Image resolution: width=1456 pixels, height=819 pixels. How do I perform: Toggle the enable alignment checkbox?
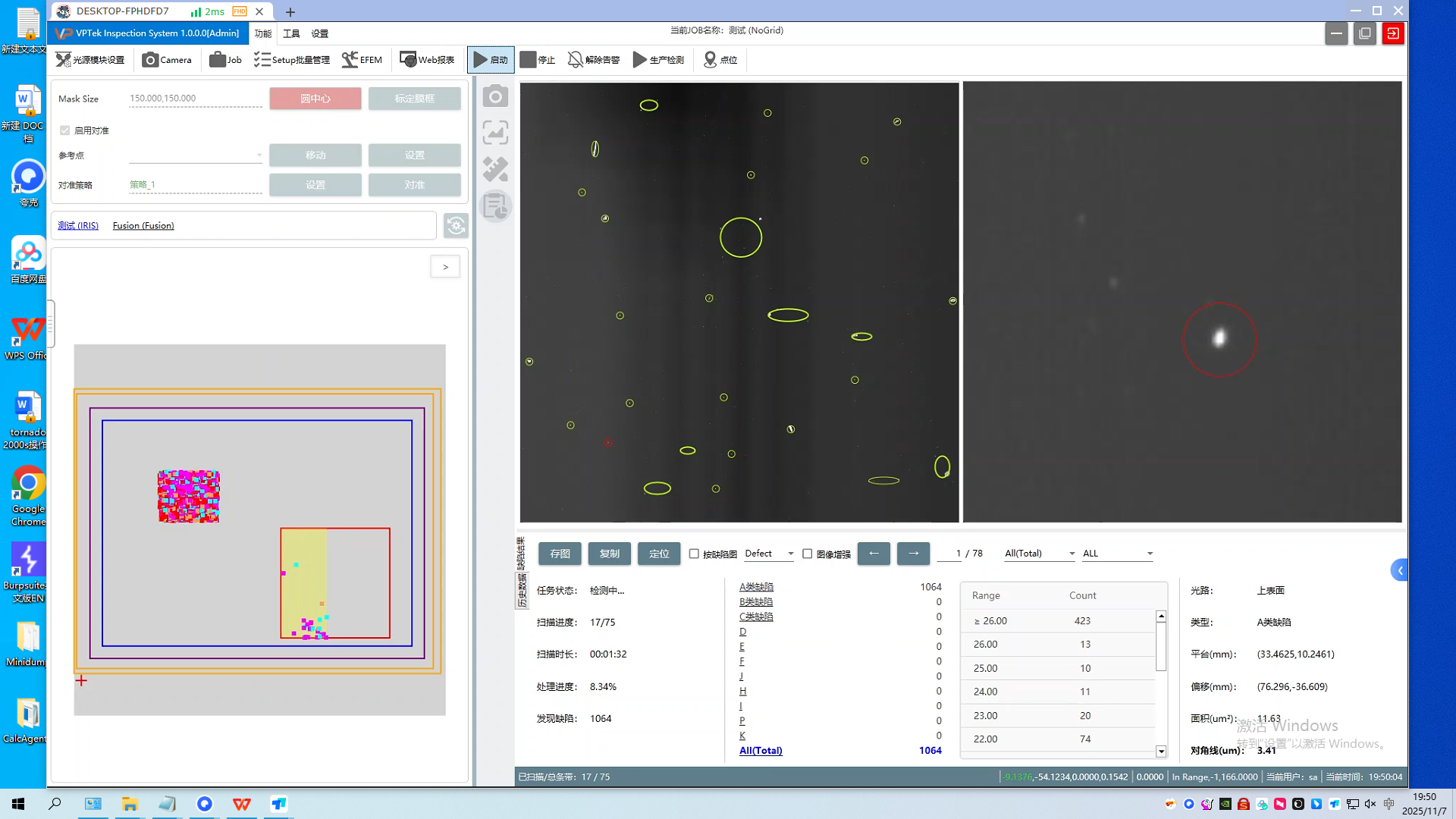click(x=65, y=130)
